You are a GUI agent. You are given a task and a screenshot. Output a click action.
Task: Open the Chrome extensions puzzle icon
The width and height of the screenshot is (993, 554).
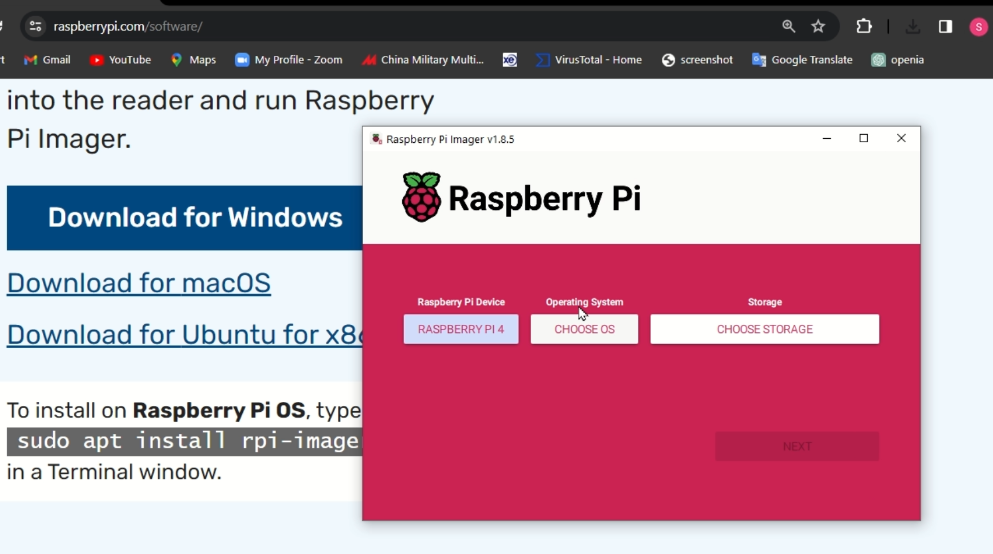(x=864, y=26)
